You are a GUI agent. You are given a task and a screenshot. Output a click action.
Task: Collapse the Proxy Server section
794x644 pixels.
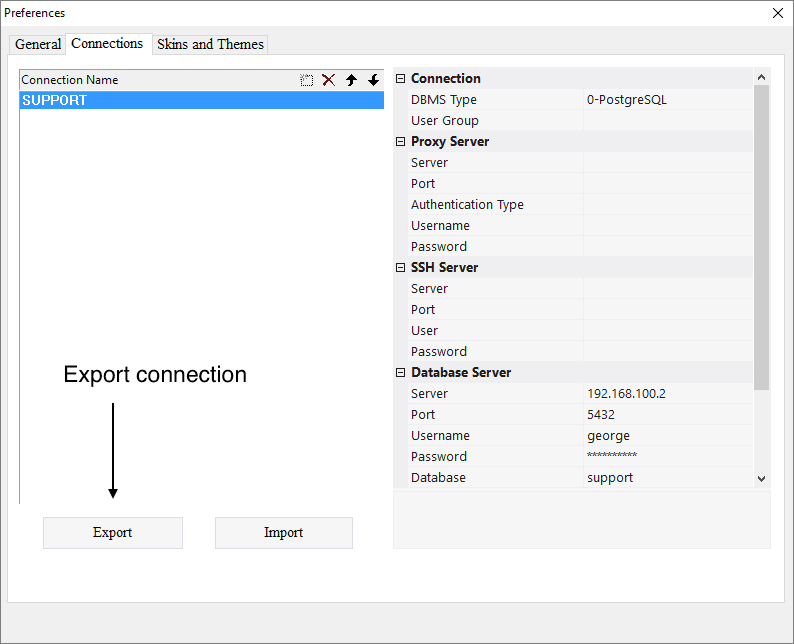401,142
